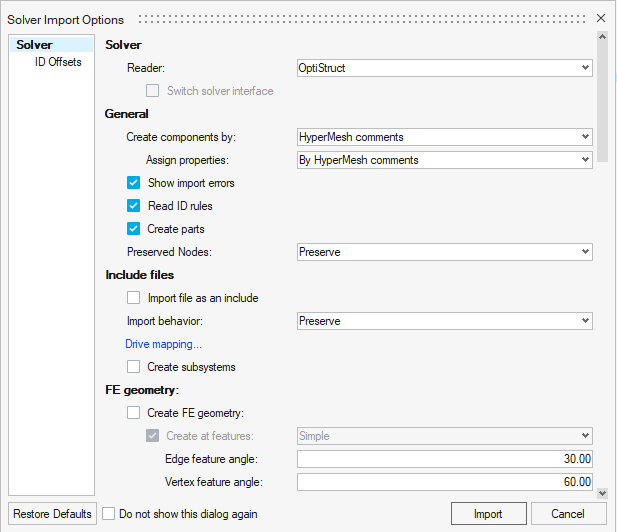Expand the Create components by dropdown
Image resolution: width=617 pixels, height=532 pixels.
444,137
